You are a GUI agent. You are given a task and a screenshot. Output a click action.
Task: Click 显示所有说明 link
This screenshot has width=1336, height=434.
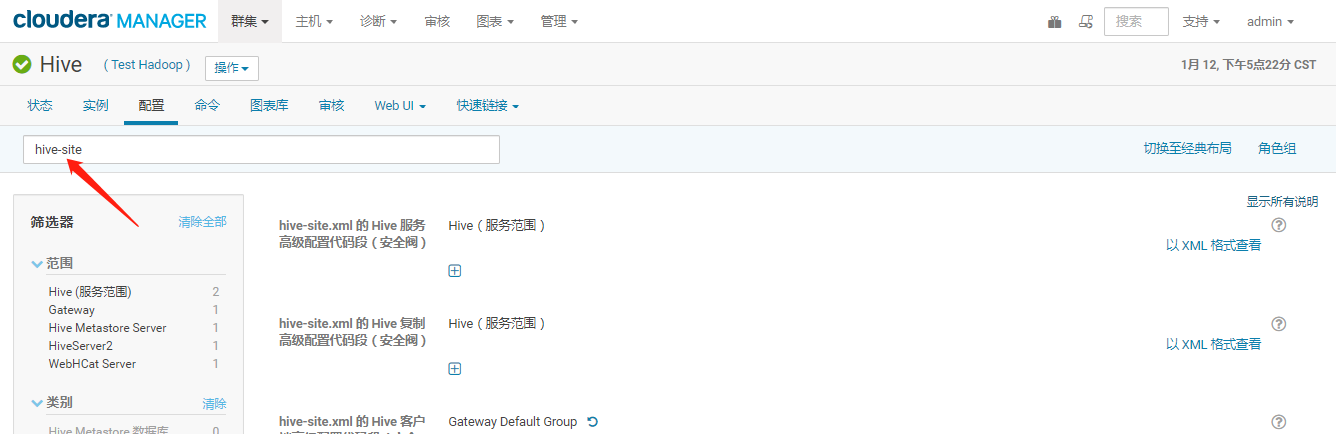[1282, 202]
